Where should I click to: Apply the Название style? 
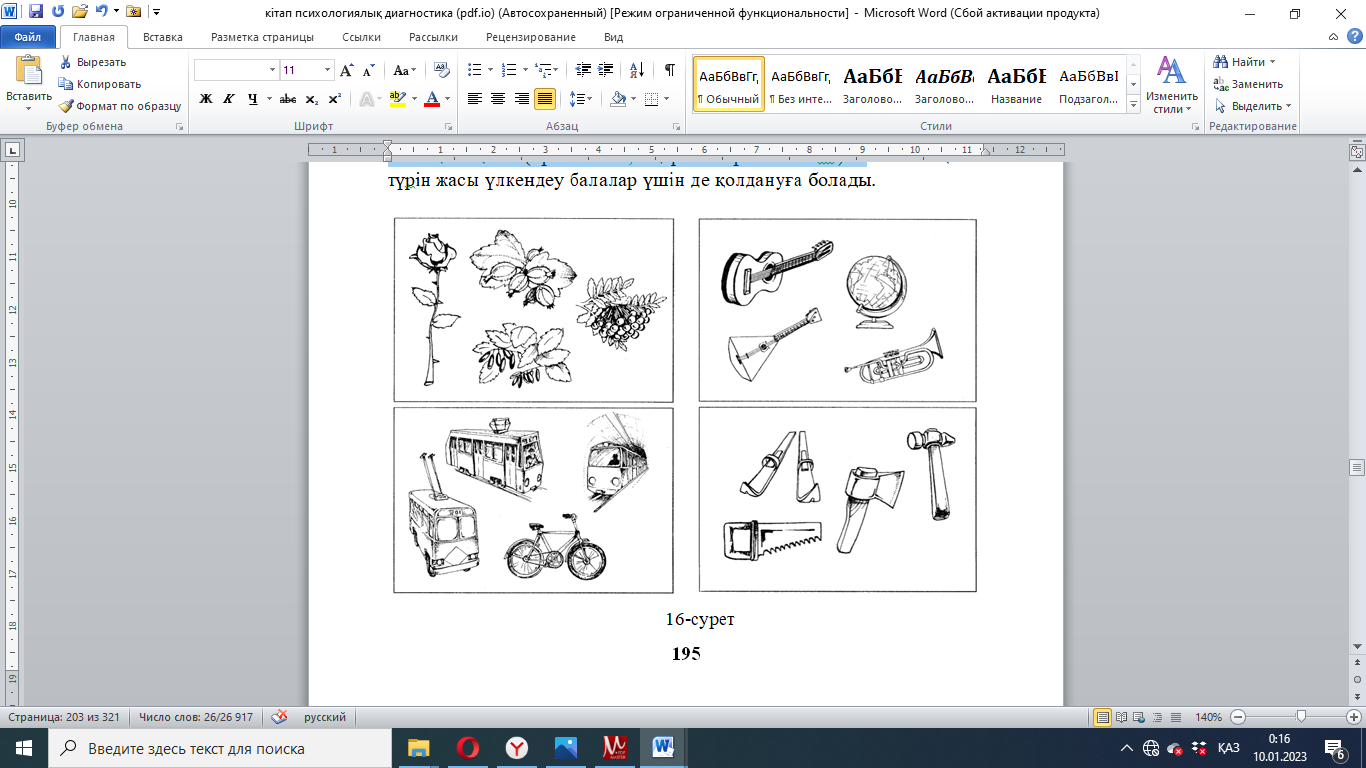(x=1016, y=84)
